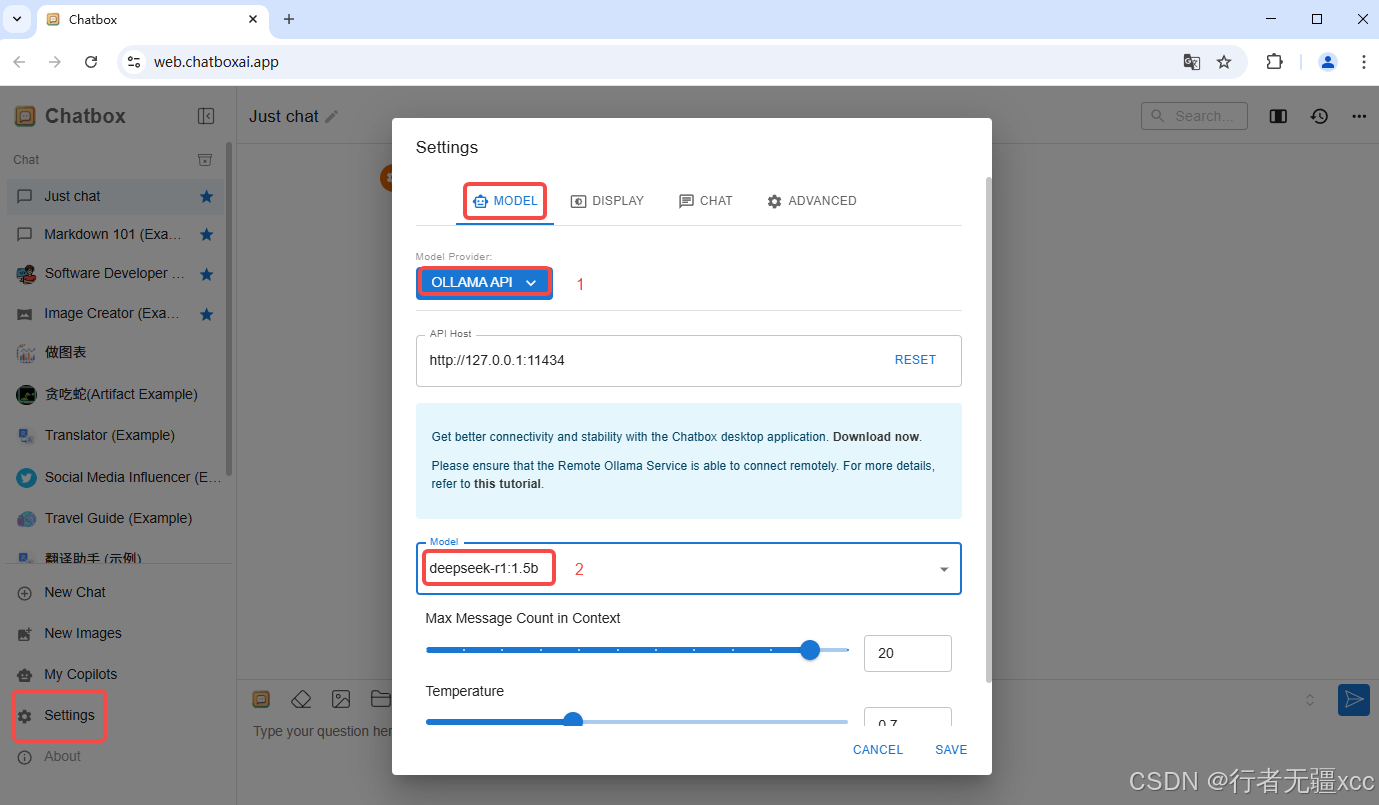The width and height of the screenshot is (1379, 805).
Task: Cancel the Settings dialog
Action: pos(878,750)
